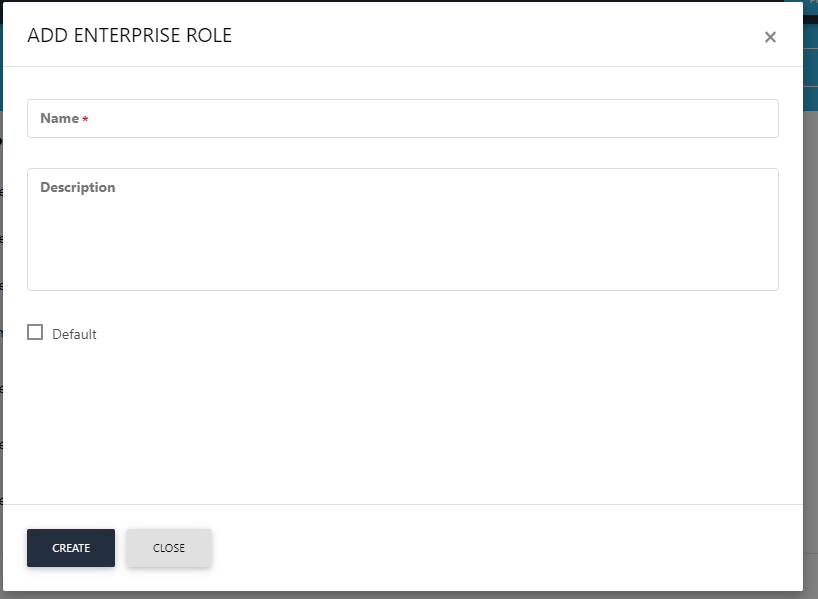Submit the role with the dark CREATE button
The width and height of the screenshot is (818, 599).
(71, 548)
